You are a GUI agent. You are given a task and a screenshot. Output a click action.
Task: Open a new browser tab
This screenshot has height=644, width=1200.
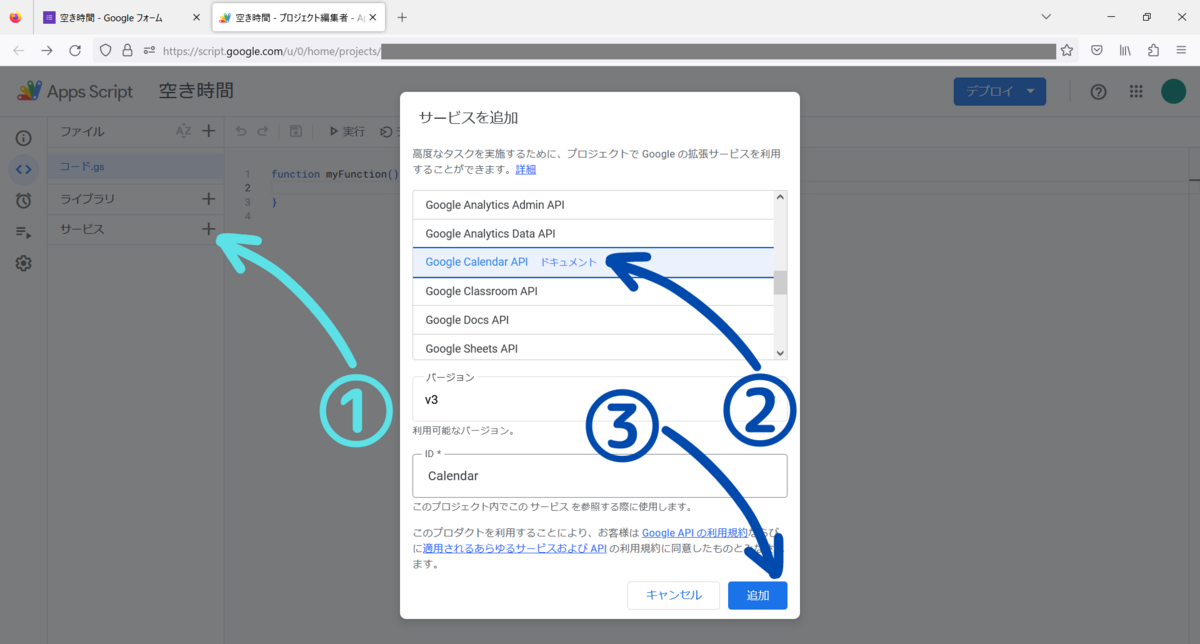(402, 17)
